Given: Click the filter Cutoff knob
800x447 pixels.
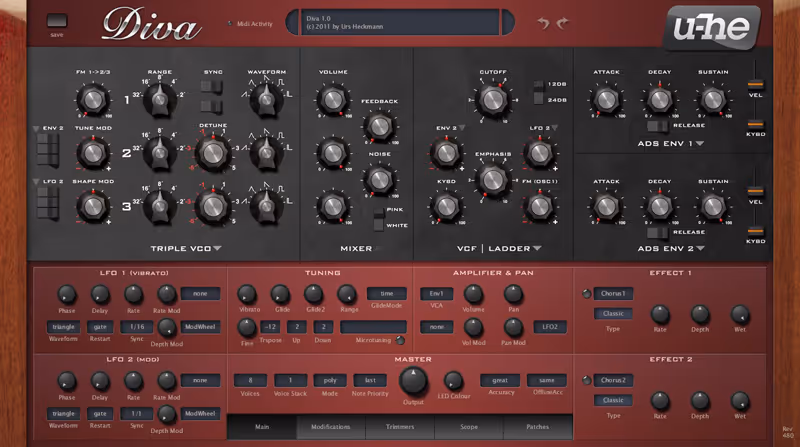Looking at the screenshot, I should coord(491,98).
